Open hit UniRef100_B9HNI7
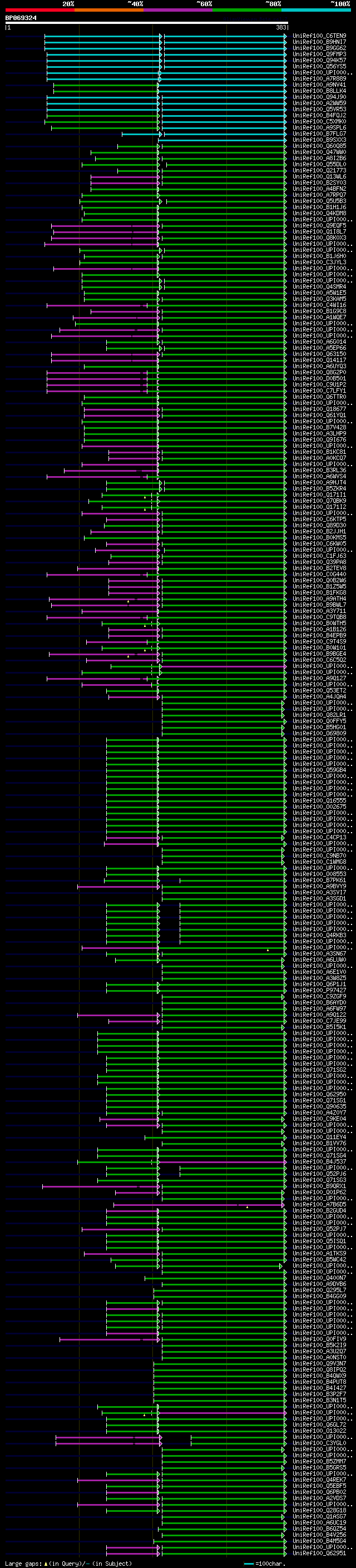This screenshot has height=1568, width=356. point(319,42)
